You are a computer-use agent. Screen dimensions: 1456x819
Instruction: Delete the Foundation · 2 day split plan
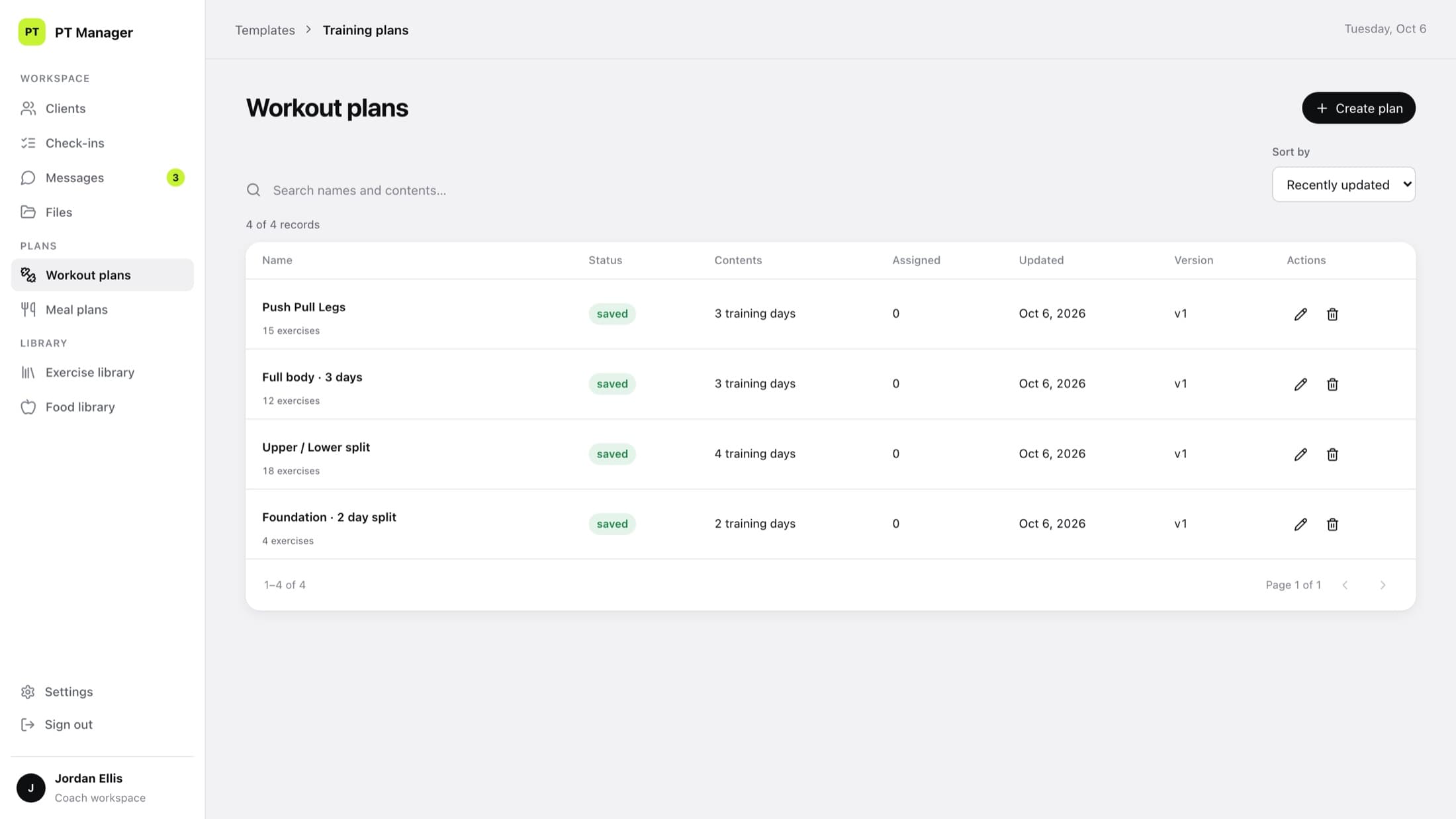click(x=1332, y=524)
